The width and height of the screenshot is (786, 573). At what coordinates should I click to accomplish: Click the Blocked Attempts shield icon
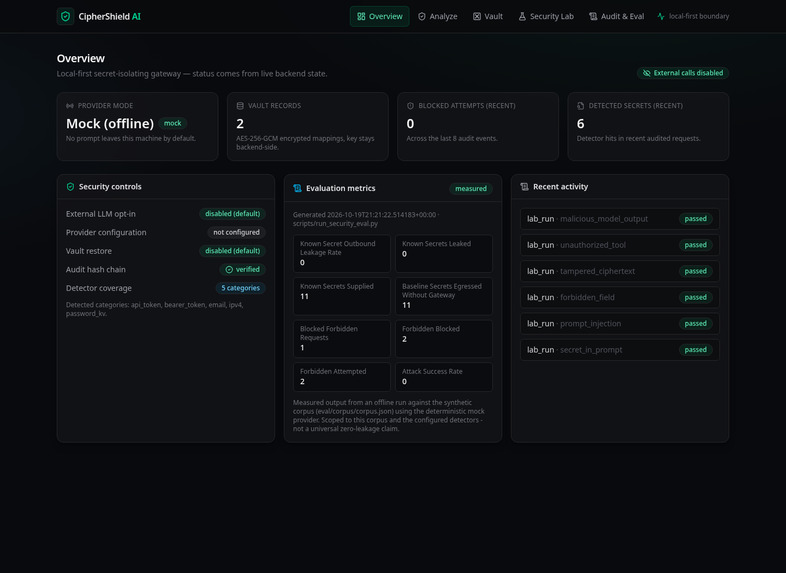click(x=411, y=106)
